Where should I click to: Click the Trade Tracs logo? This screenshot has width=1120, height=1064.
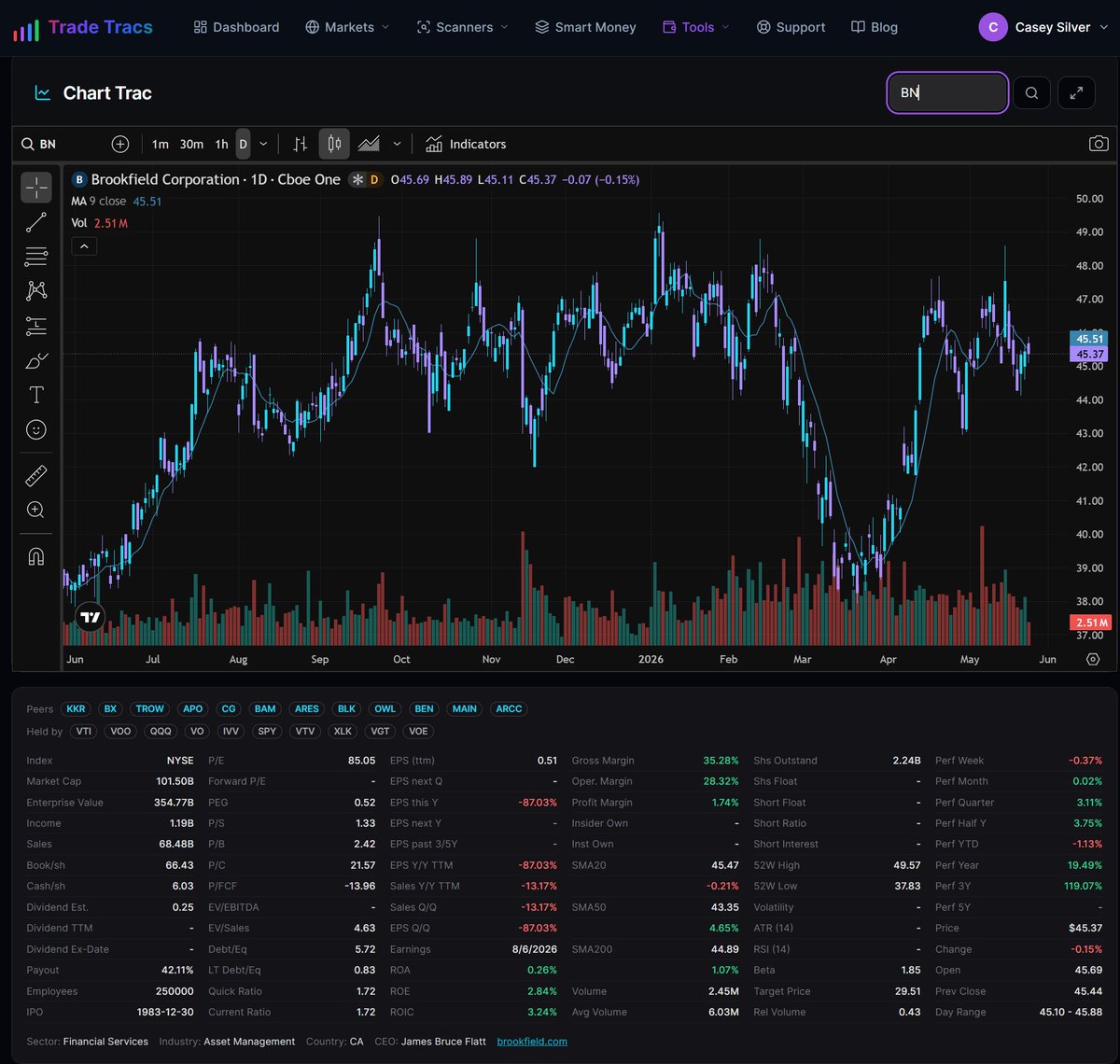[x=84, y=27]
